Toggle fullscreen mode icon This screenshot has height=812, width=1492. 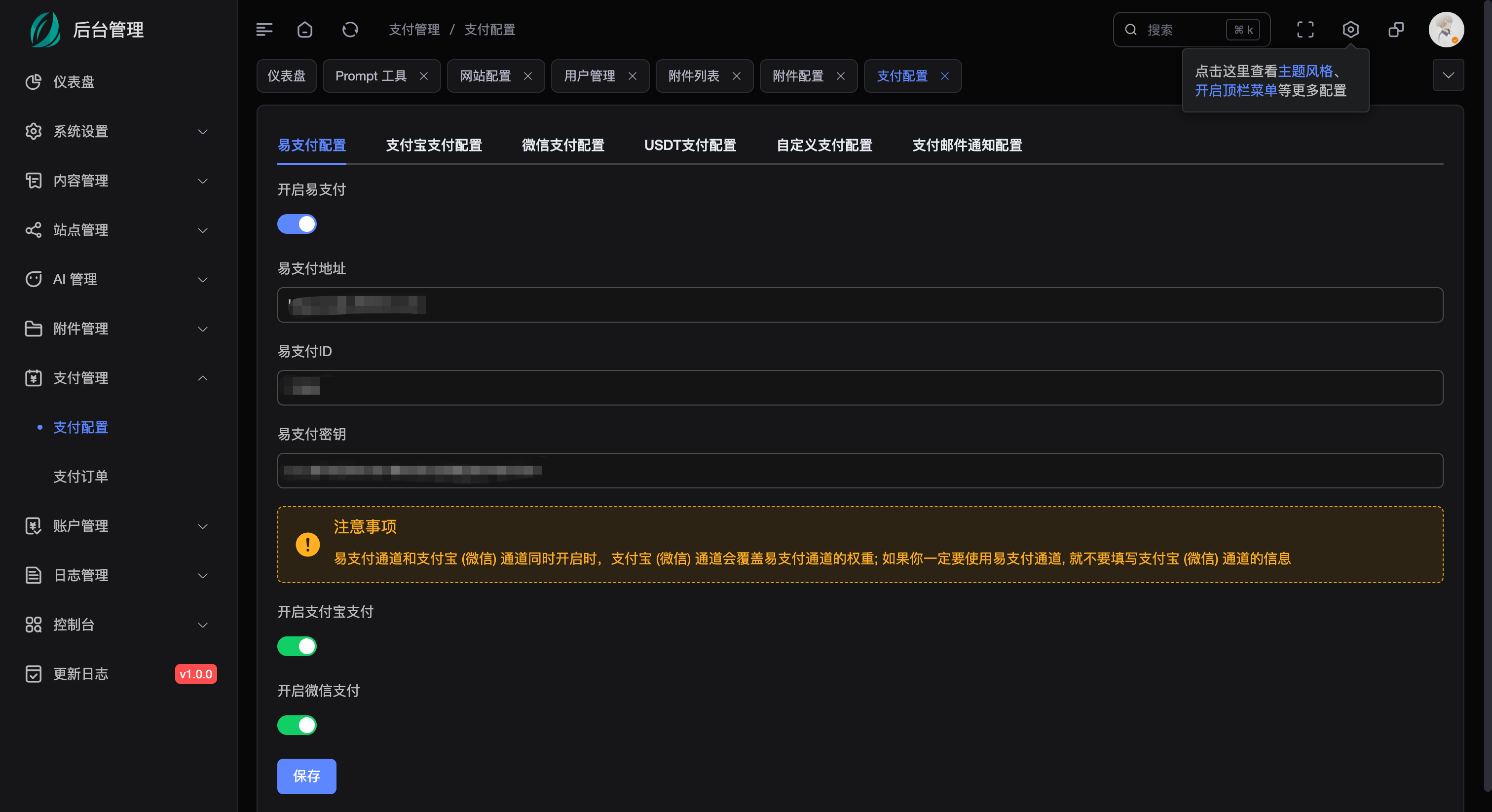pyautogui.click(x=1305, y=30)
